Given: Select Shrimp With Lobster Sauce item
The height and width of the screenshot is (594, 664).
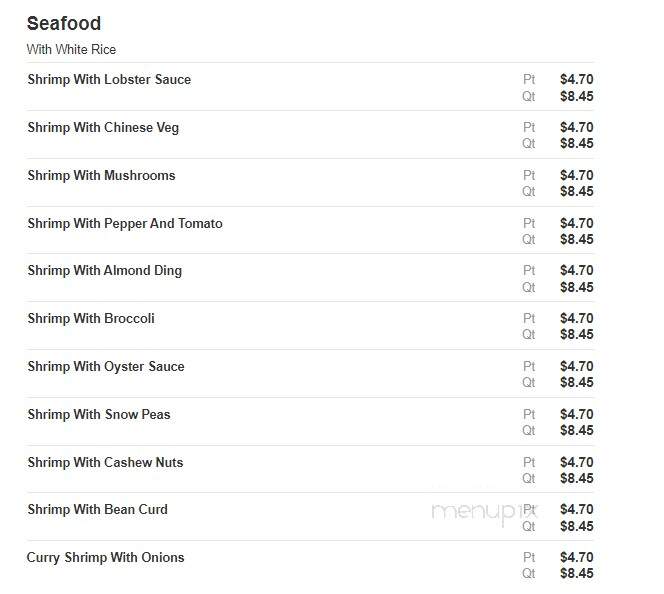Looking at the screenshot, I should click(x=109, y=80).
